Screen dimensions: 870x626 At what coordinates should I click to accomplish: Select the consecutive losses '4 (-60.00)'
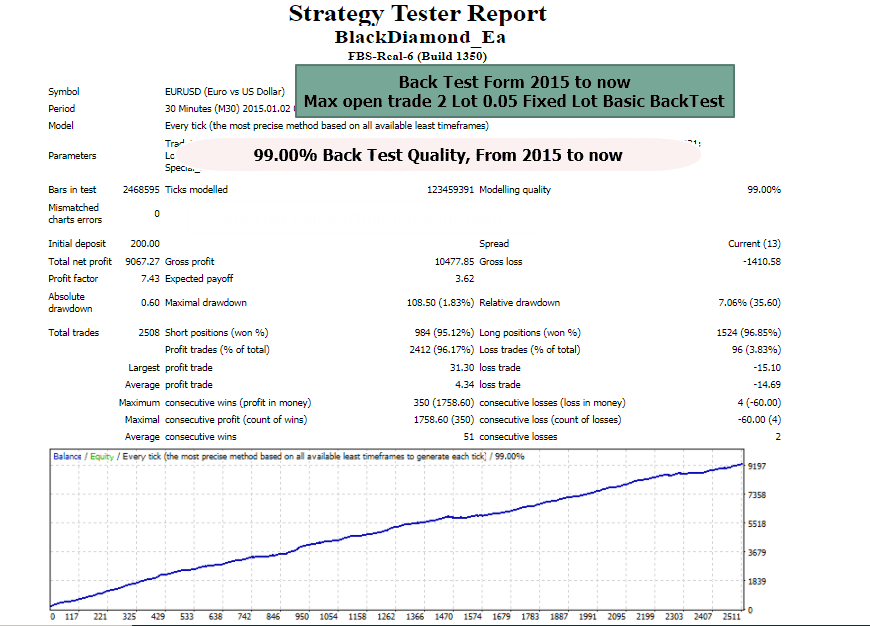pyautogui.click(x=759, y=402)
